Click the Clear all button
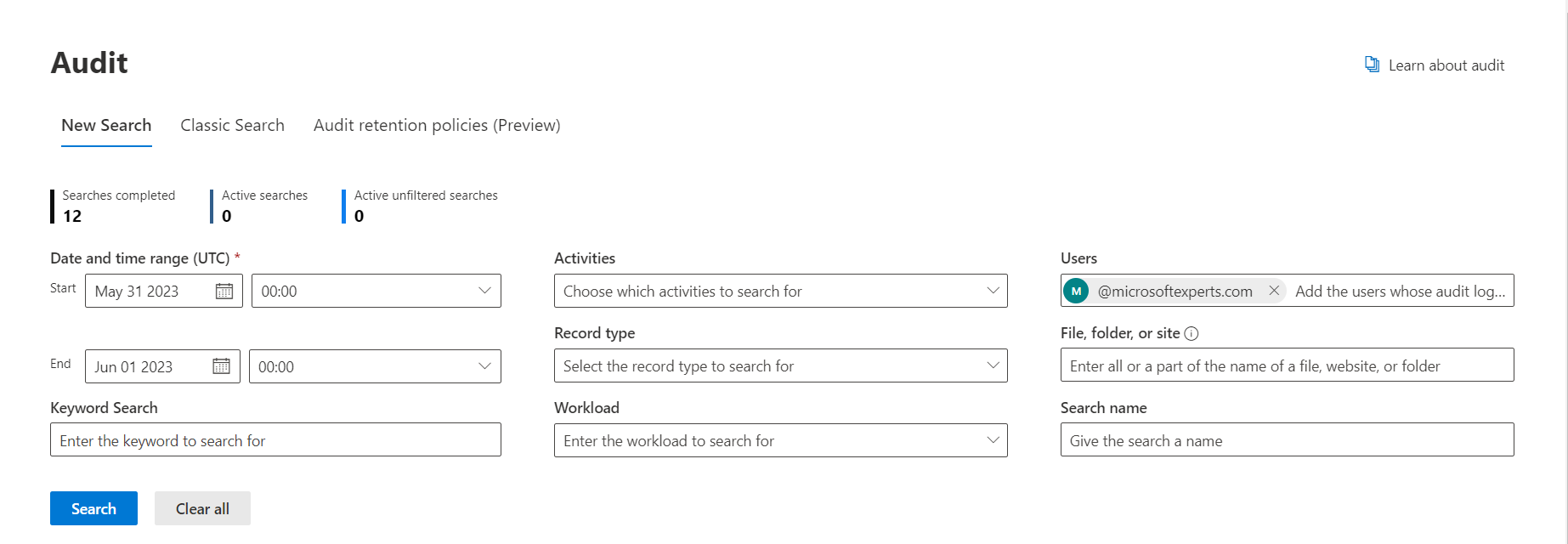The width and height of the screenshot is (1568, 544). [x=202, y=508]
